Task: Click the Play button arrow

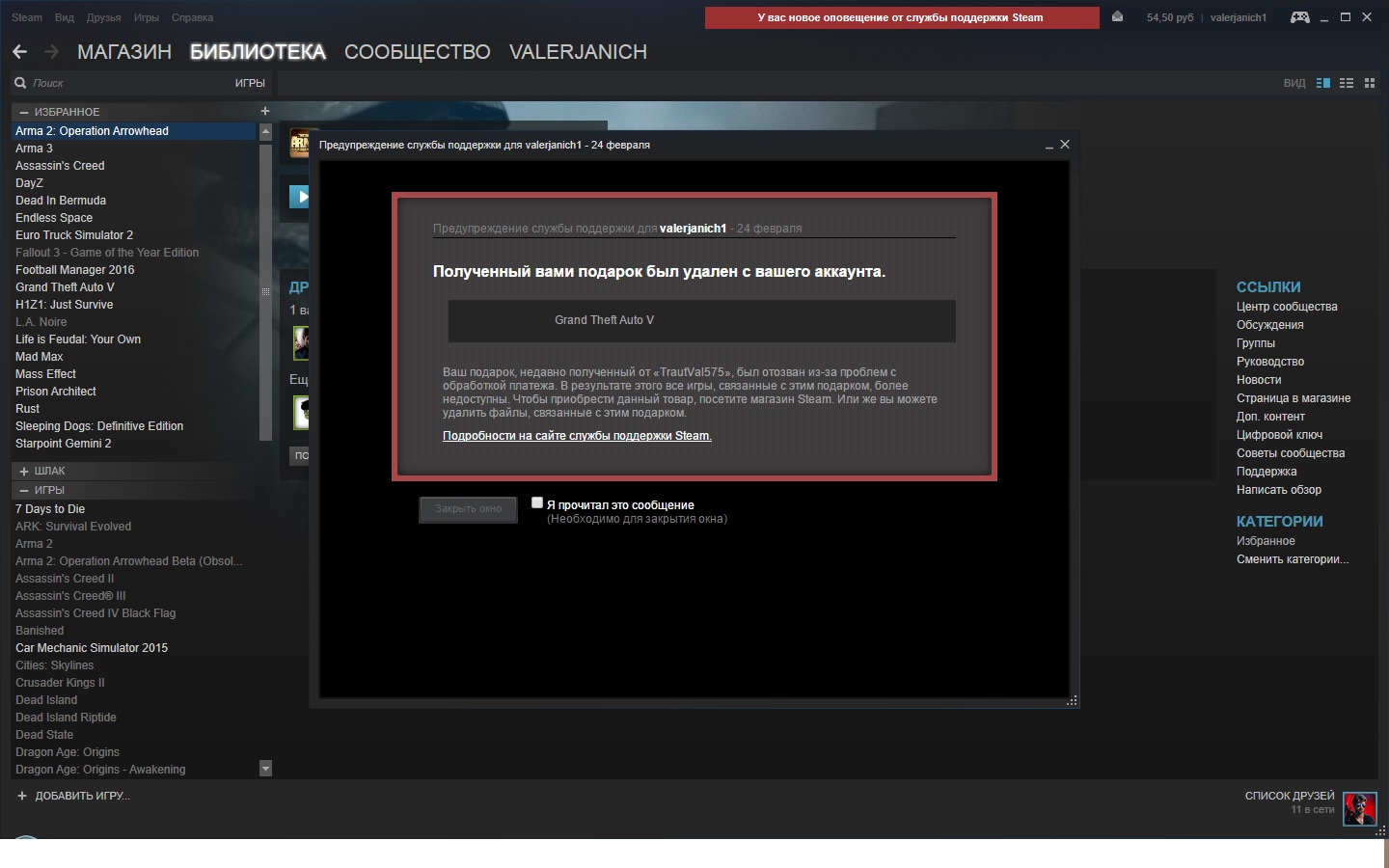Action: (300, 197)
